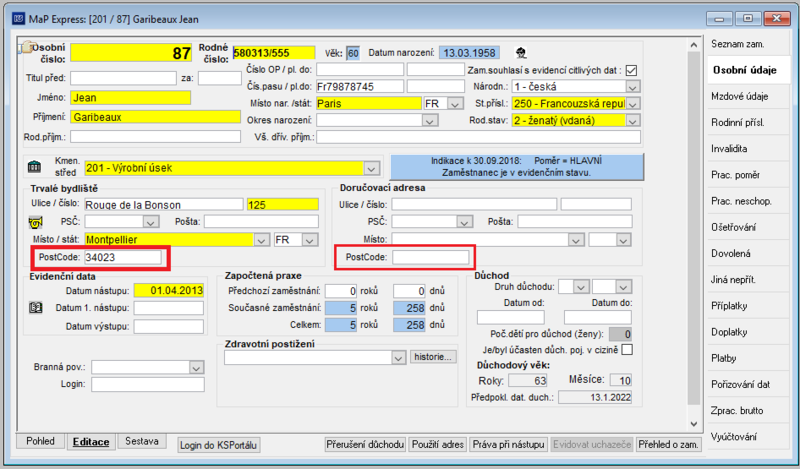Click the figure icon next to Datum narození
The image size is (800, 469).
(x=521, y=53)
